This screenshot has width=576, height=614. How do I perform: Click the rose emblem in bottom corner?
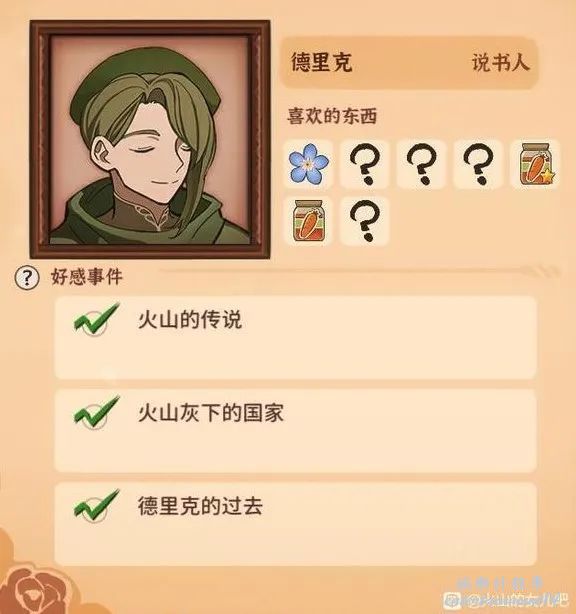[x=35, y=587]
